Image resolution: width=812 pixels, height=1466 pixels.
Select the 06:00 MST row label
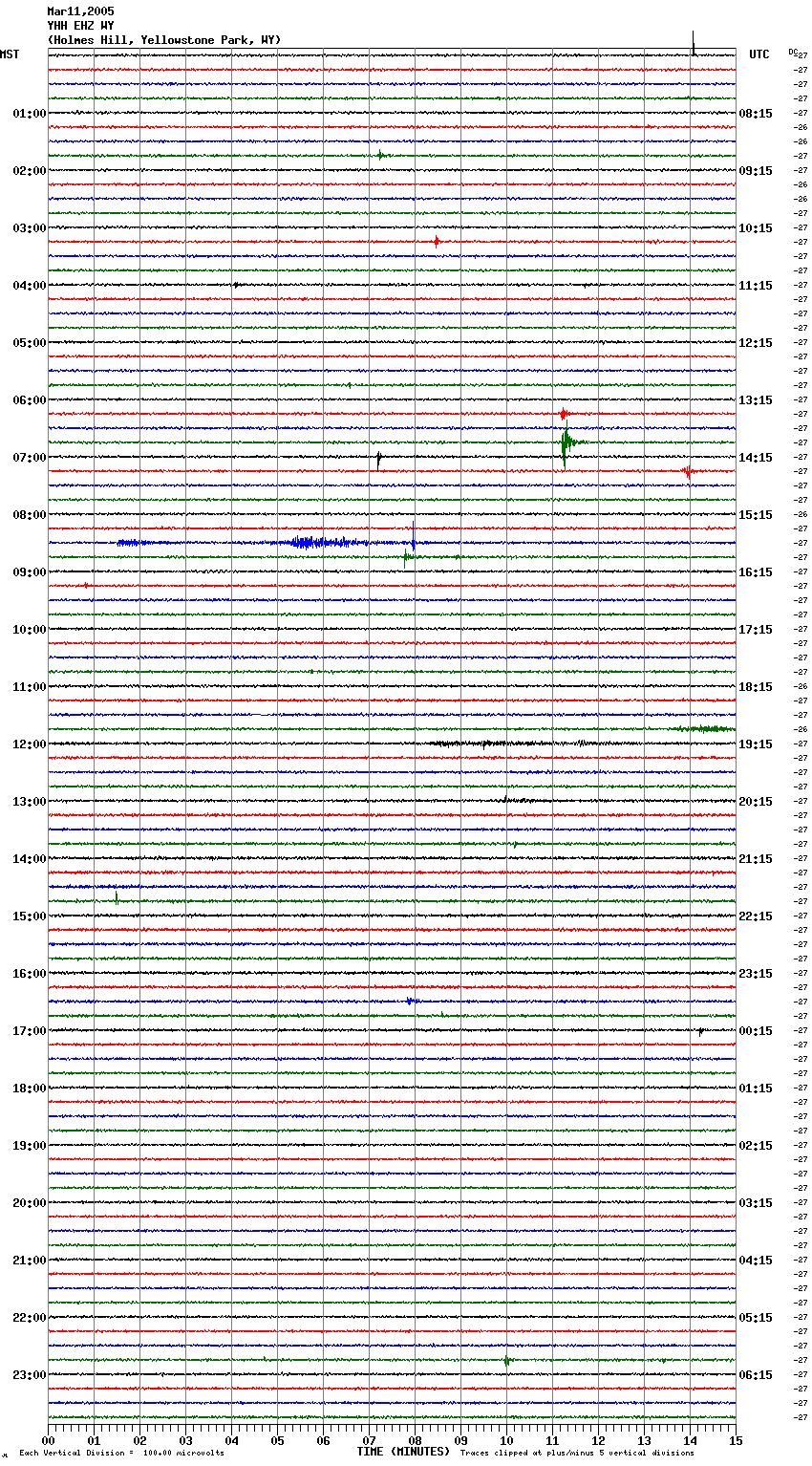tap(30, 400)
